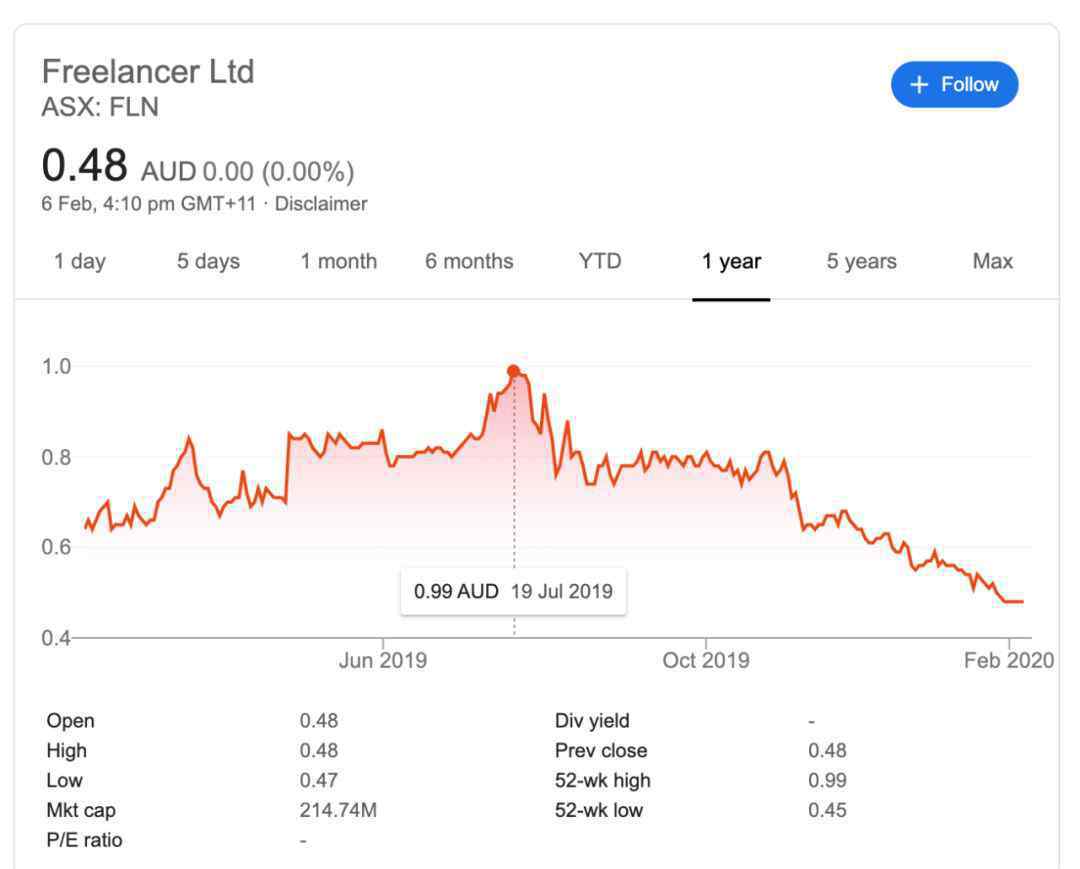Click the Feb 2020 axis label
This screenshot has width=1080, height=869.
click(x=1008, y=661)
